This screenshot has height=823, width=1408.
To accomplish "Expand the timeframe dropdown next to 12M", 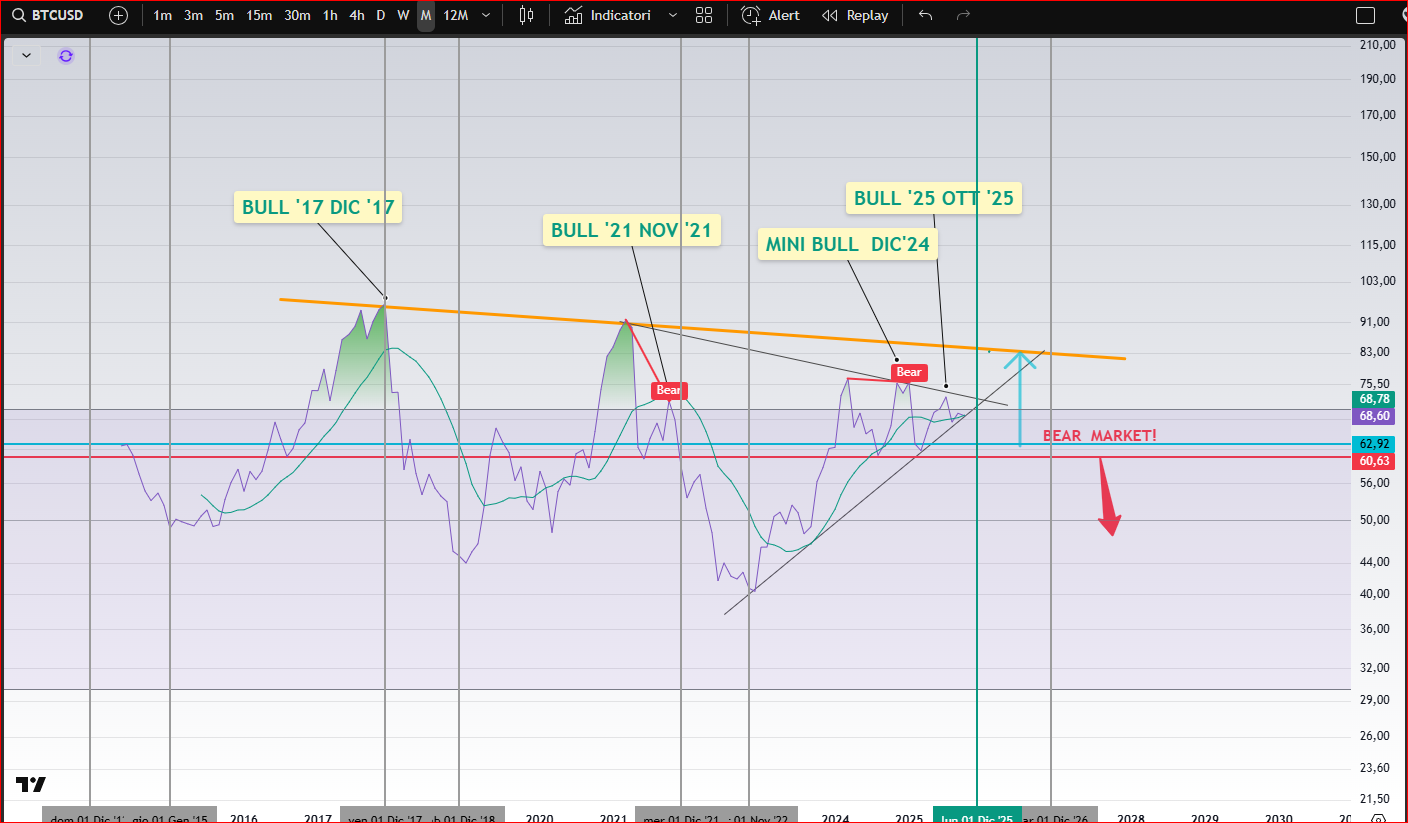I will 486,15.
